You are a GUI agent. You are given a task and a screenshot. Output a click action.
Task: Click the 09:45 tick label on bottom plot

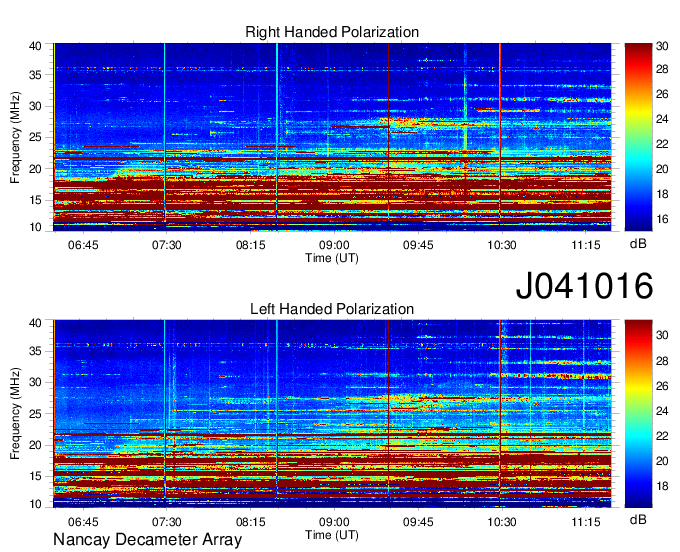(418, 522)
